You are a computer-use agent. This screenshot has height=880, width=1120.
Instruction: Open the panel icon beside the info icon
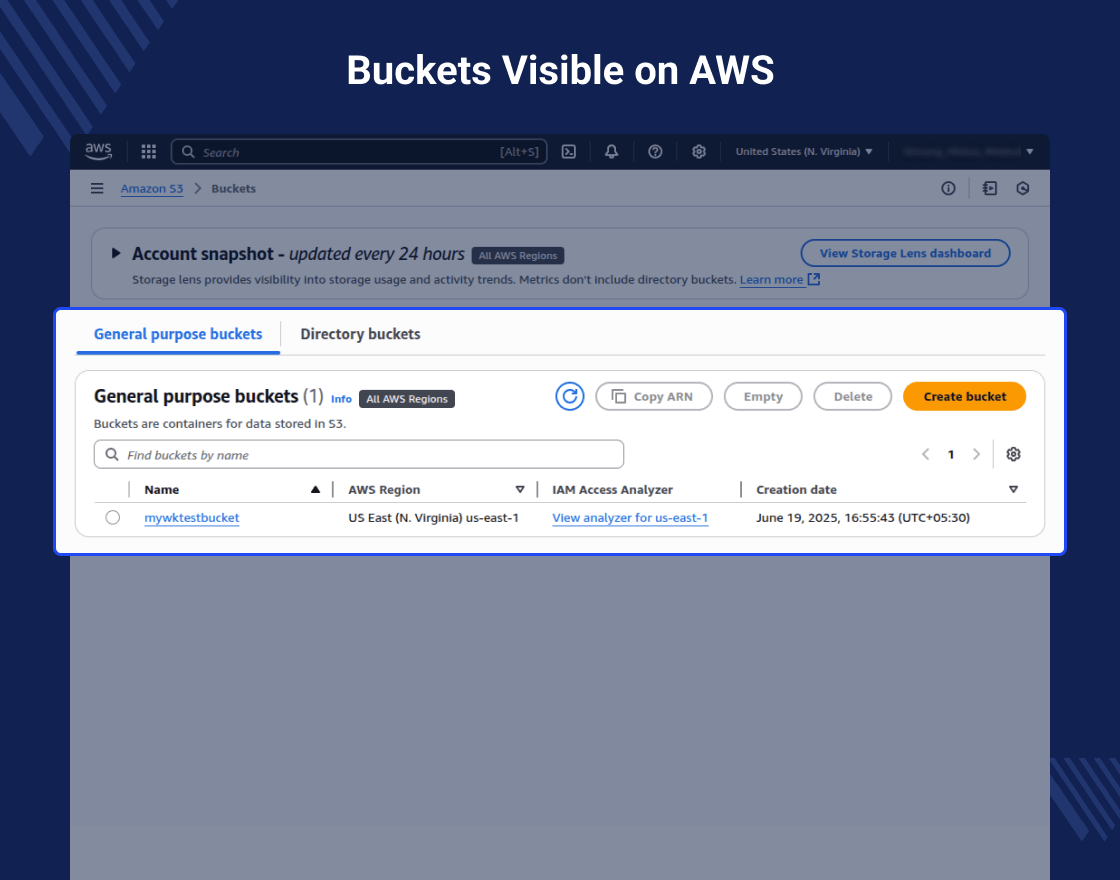[x=989, y=189]
